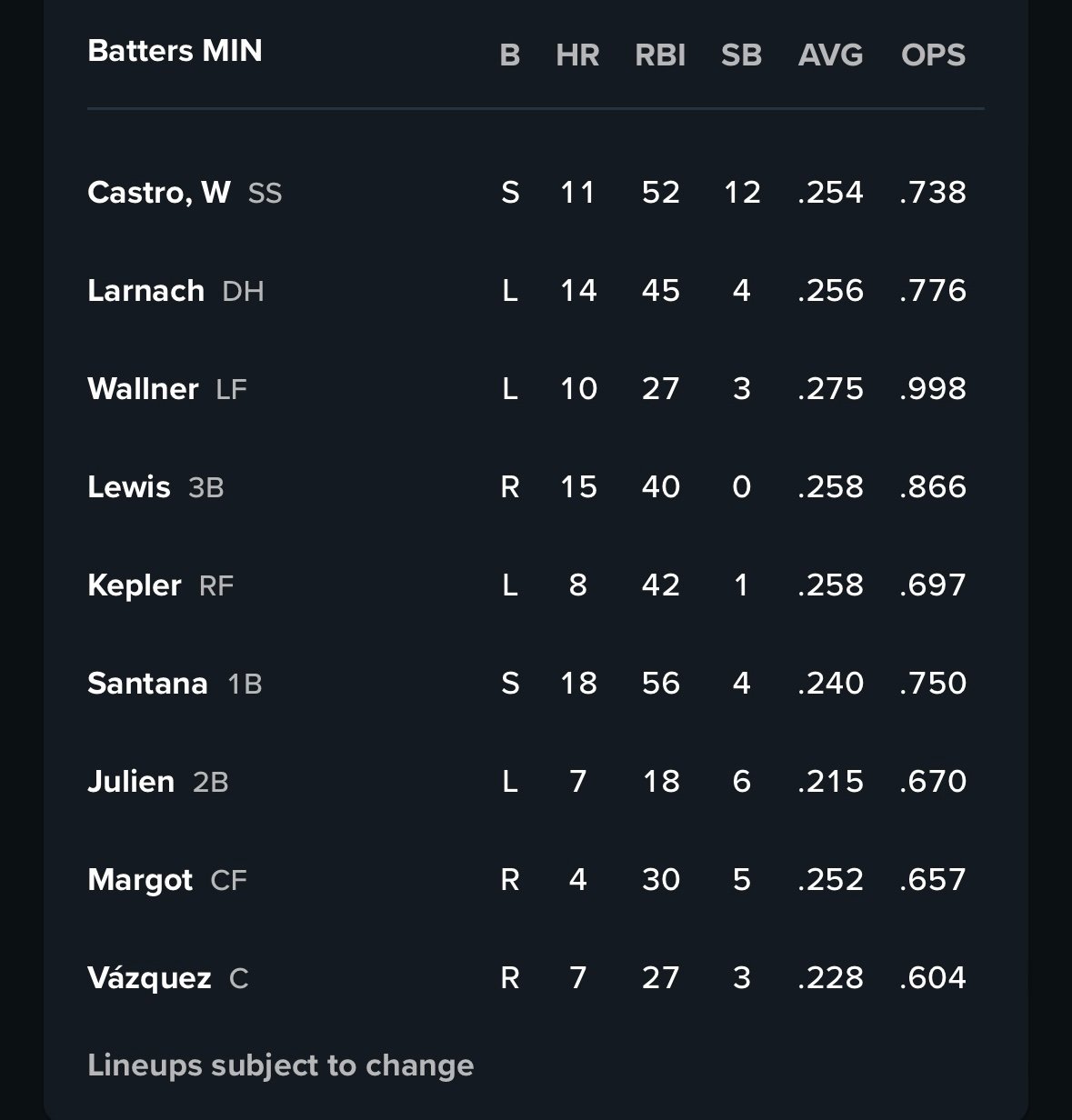The width and height of the screenshot is (1072, 1120).
Task: Select Julien from the batters list
Action: [131, 782]
